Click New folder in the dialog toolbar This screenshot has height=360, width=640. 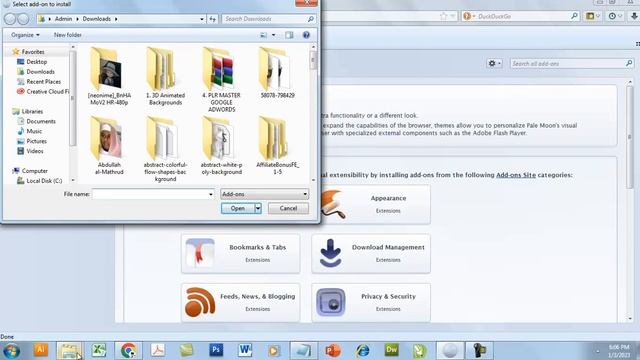68,35
